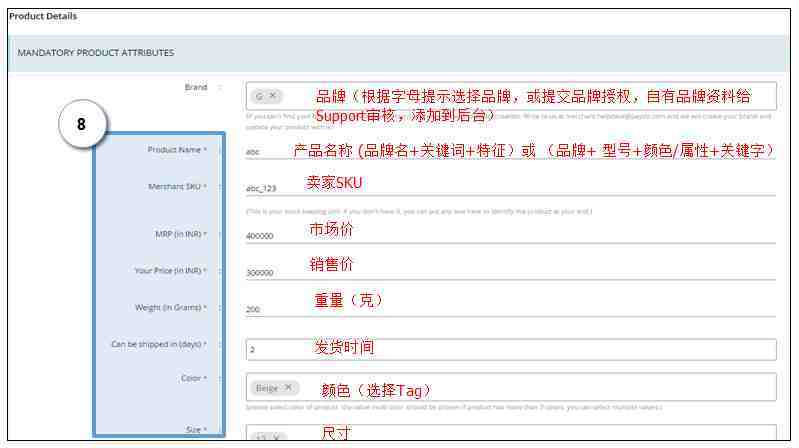Click the Can be shipped in (days) label
The height and width of the screenshot is (448, 799).
pos(159,345)
